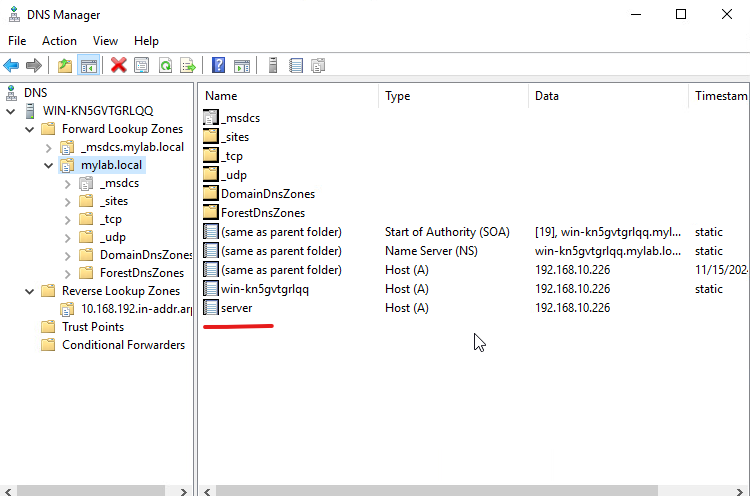
Task: Expand the _tcp tree node
Action: [x=67, y=220]
